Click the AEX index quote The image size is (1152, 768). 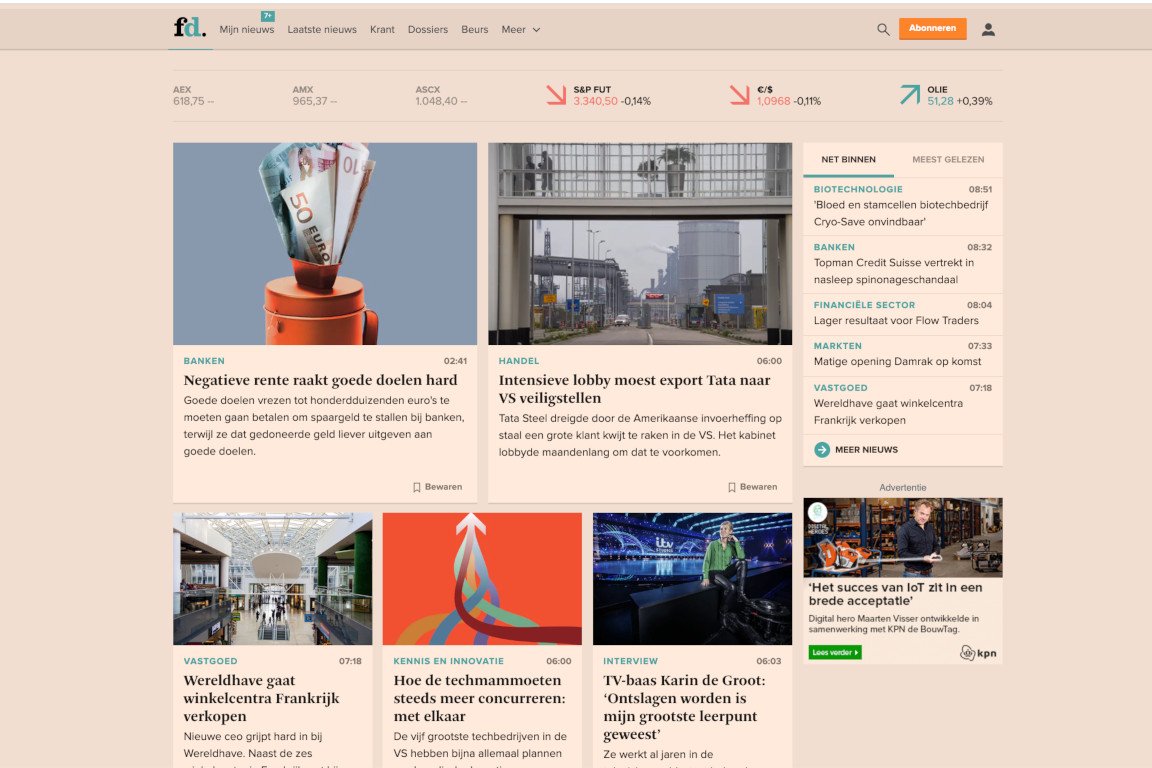pos(194,96)
